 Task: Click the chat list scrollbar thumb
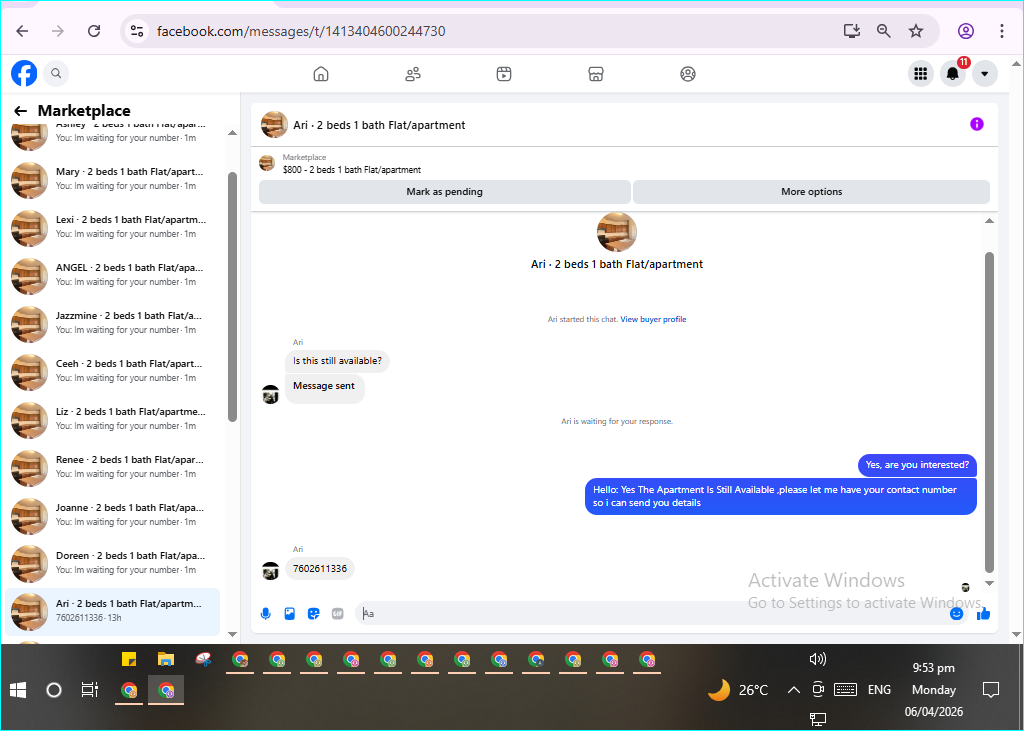[x=232, y=297]
